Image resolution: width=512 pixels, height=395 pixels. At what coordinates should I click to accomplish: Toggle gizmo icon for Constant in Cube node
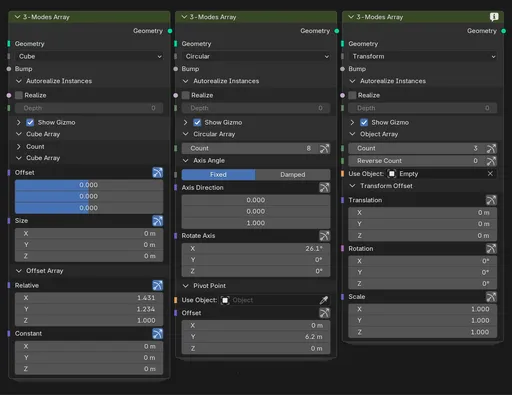tap(157, 333)
